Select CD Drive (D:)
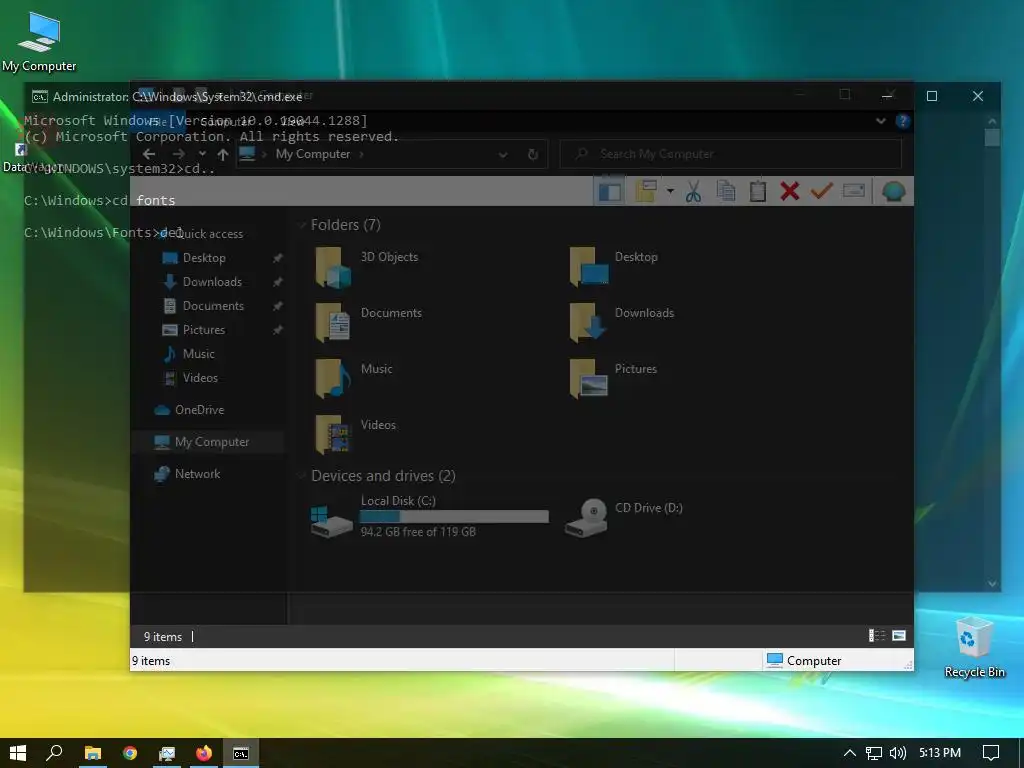The image size is (1024, 768). coord(624,517)
